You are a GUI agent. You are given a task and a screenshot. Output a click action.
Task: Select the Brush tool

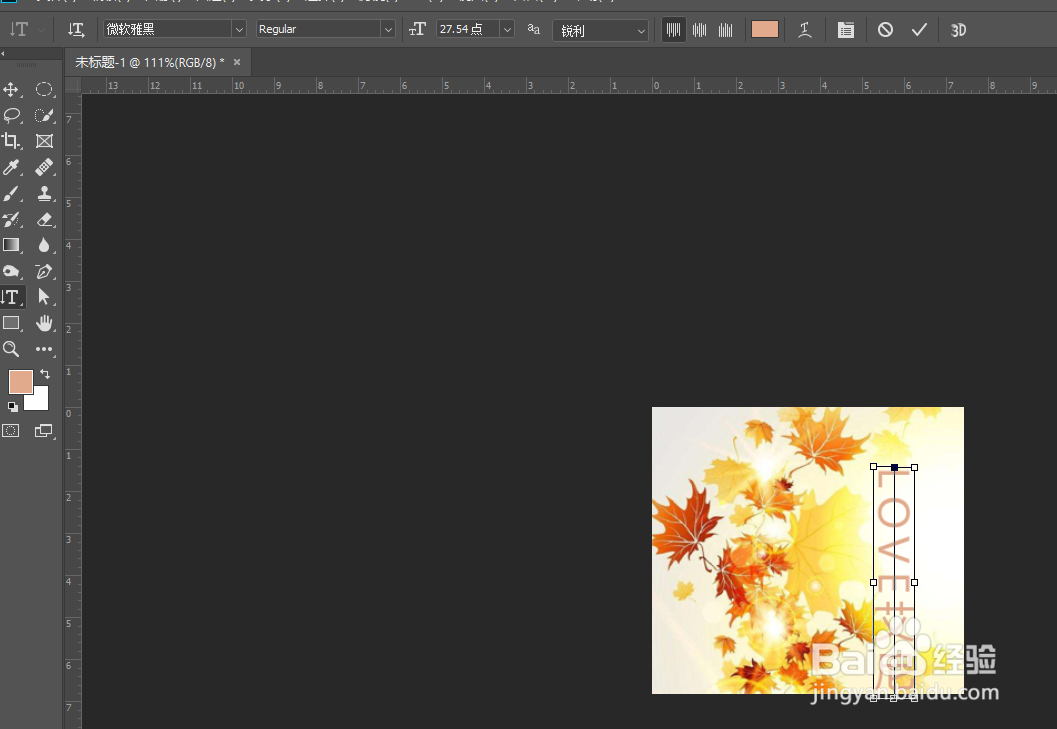11,194
